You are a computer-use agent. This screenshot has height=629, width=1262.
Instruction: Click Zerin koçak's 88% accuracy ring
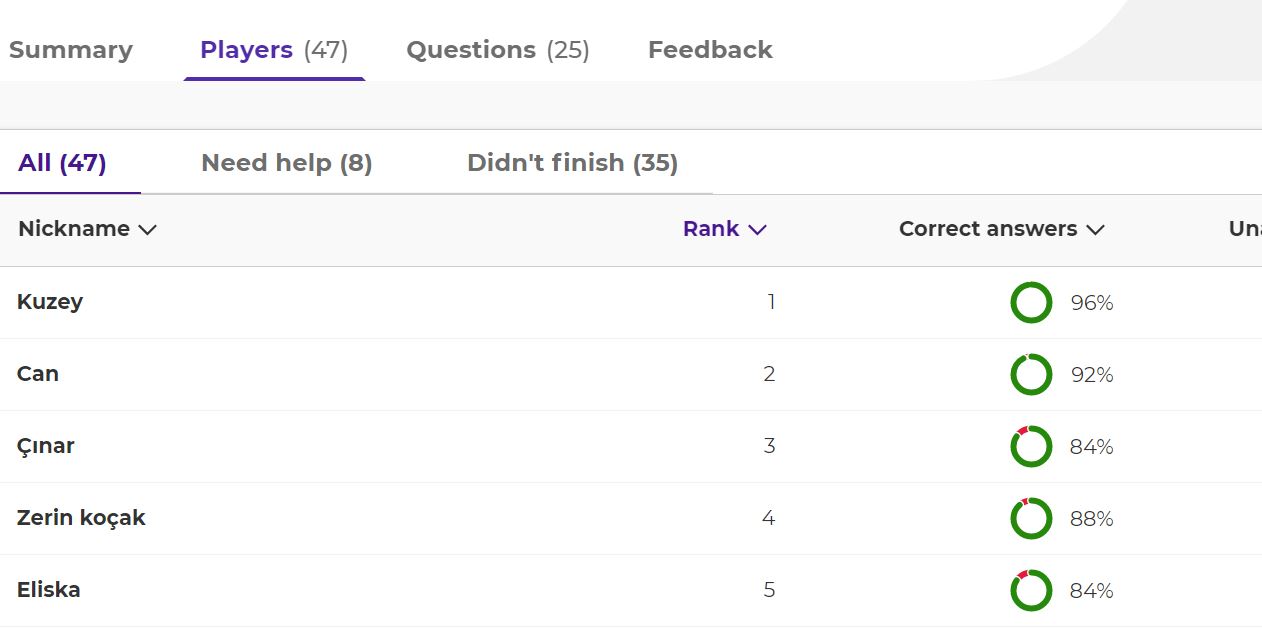[x=1031, y=519]
